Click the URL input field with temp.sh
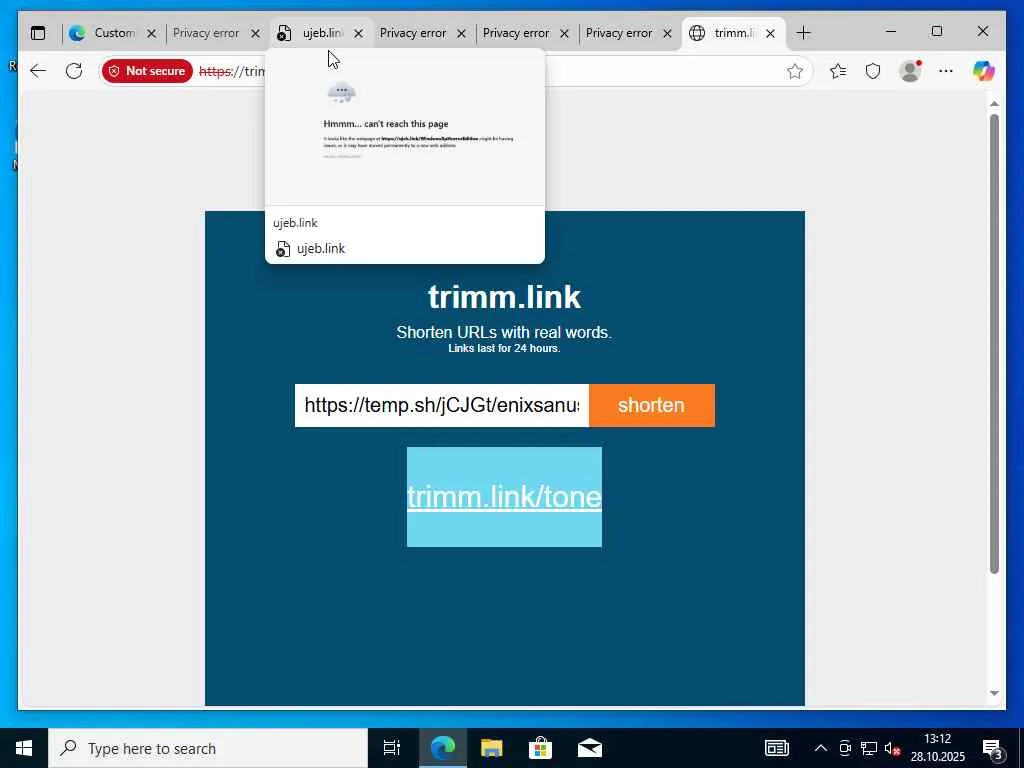Screen dimensions: 1024x768 442,406
